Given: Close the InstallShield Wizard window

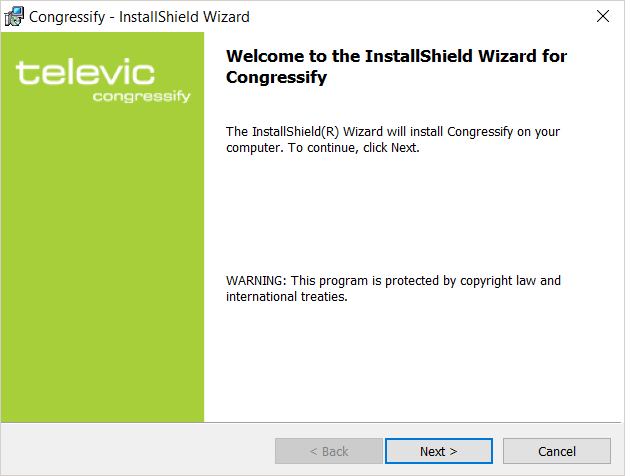Looking at the screenshot, I should click(602, 16).
